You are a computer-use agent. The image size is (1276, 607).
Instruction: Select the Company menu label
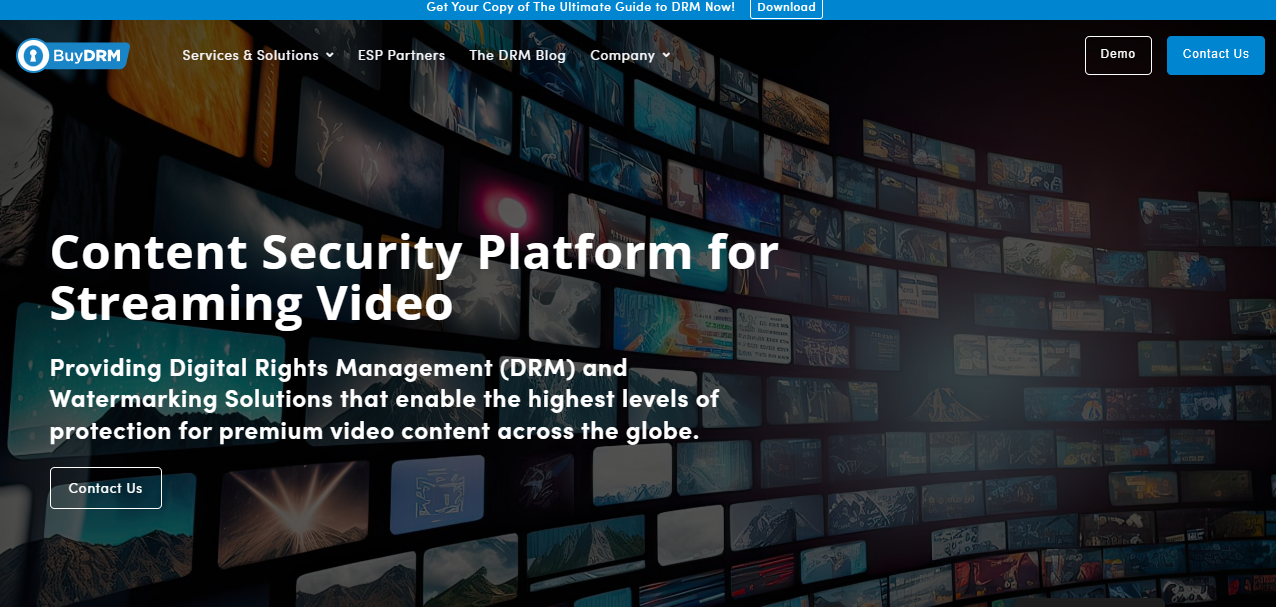click(622, 55)
